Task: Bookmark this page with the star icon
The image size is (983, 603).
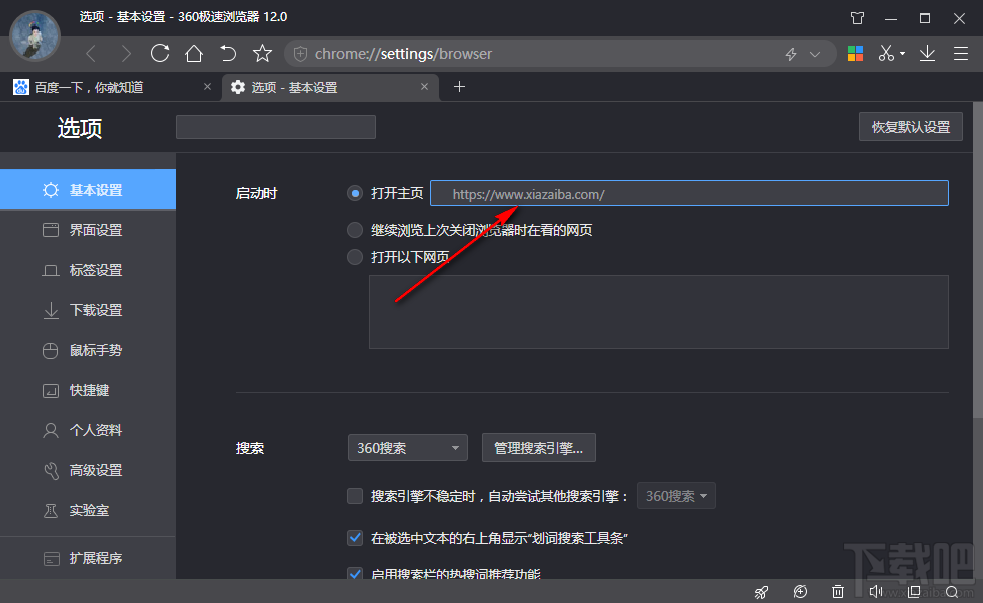Action: 262,53
